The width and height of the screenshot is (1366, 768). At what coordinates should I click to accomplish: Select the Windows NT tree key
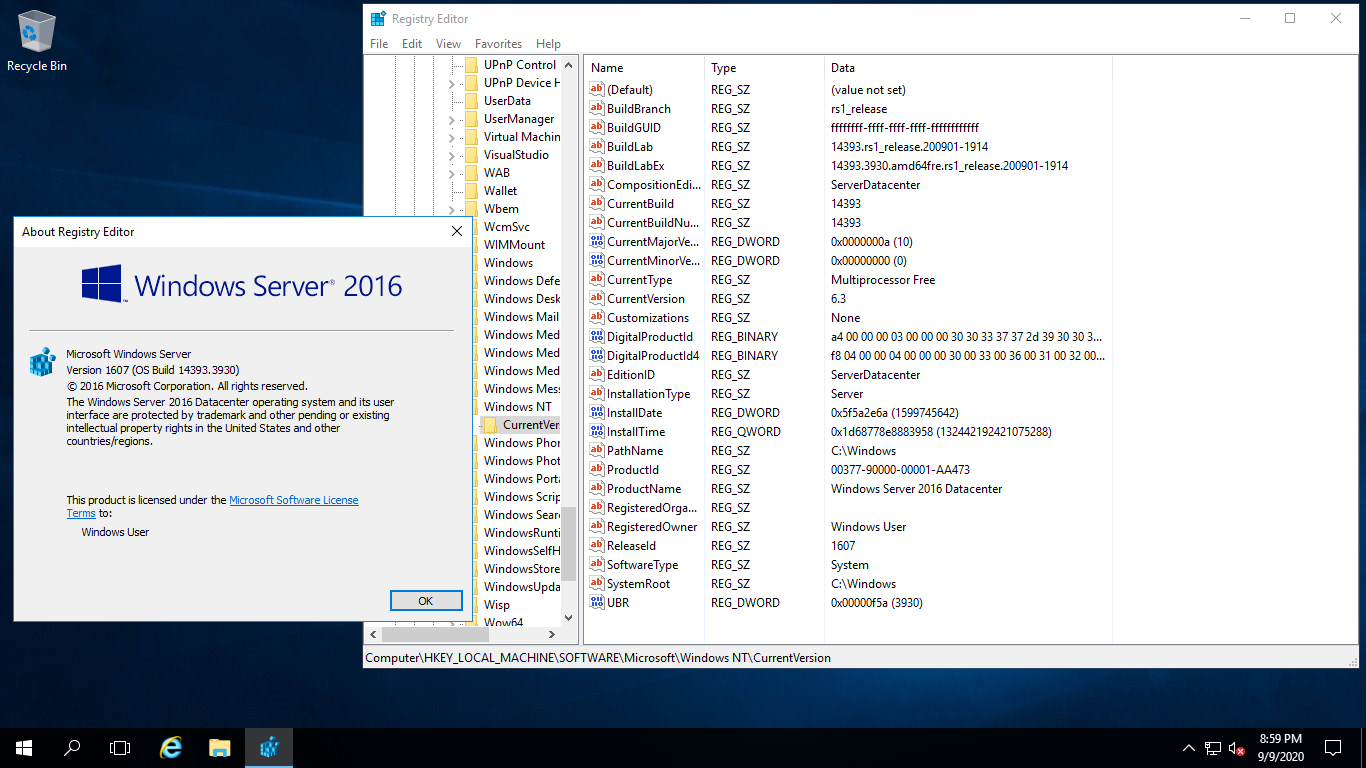point(517,407)
